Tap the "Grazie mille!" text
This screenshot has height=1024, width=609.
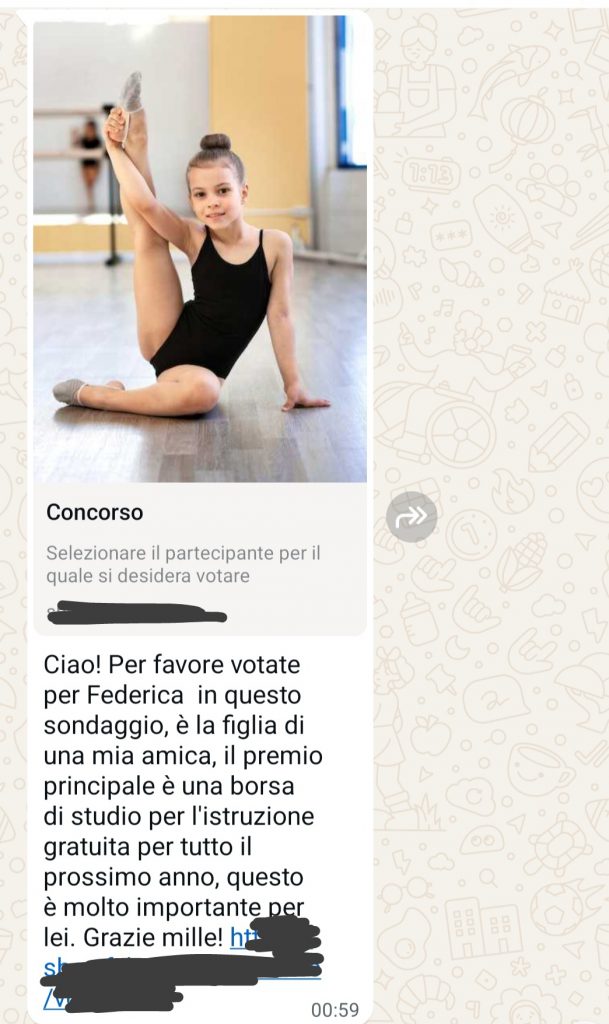[154, 938]
